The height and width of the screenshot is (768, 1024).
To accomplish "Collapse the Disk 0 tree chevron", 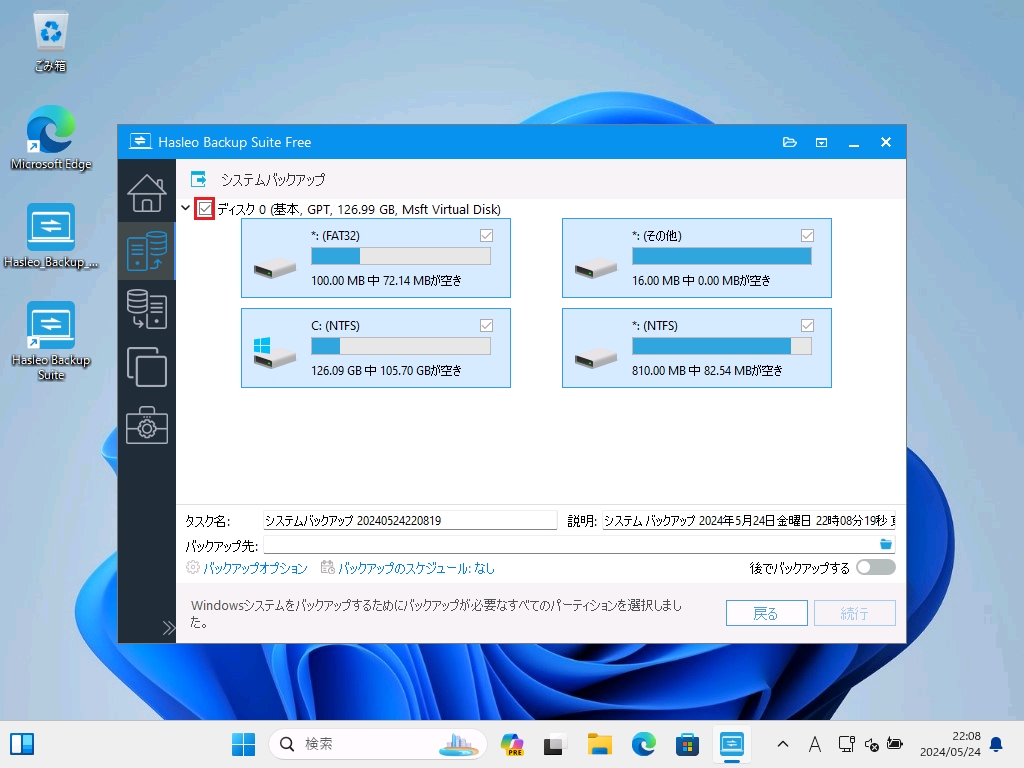I will coord(185,208).
